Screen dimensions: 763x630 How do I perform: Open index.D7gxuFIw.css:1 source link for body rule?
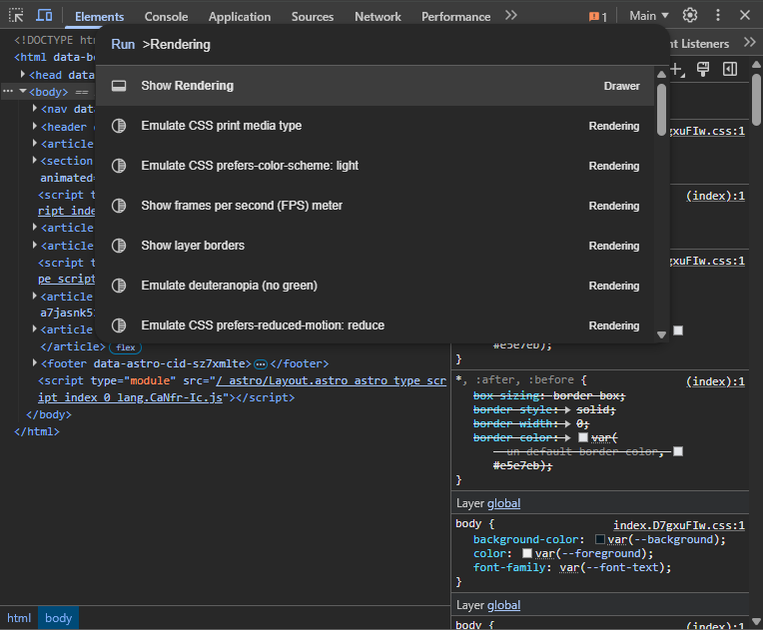point(679,525)
